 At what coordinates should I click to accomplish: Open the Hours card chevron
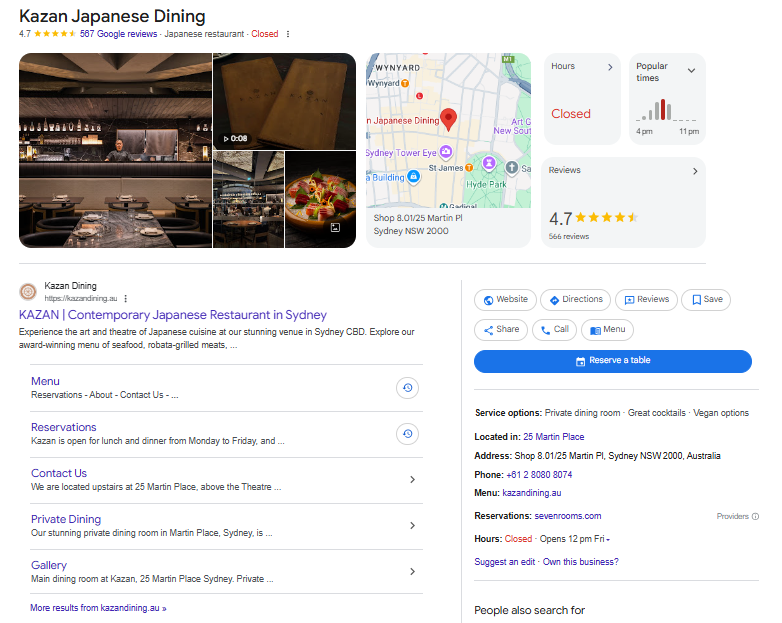tap(610, 67)
